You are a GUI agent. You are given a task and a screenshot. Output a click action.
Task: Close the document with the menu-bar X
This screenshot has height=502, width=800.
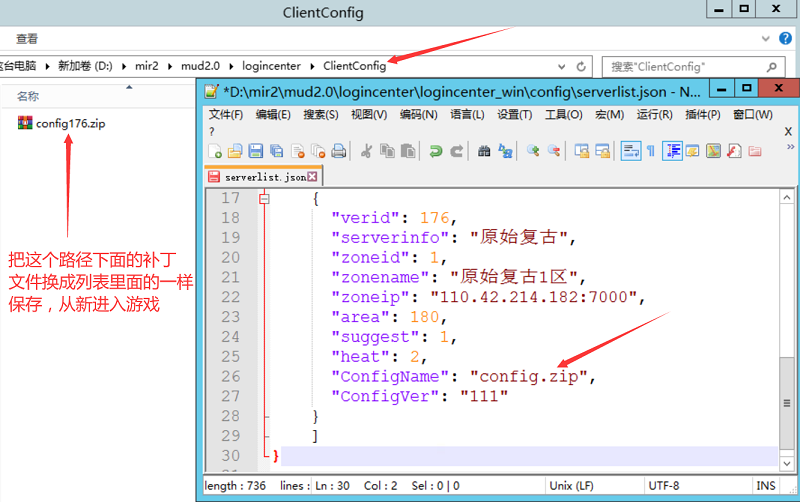click(788, 132)
